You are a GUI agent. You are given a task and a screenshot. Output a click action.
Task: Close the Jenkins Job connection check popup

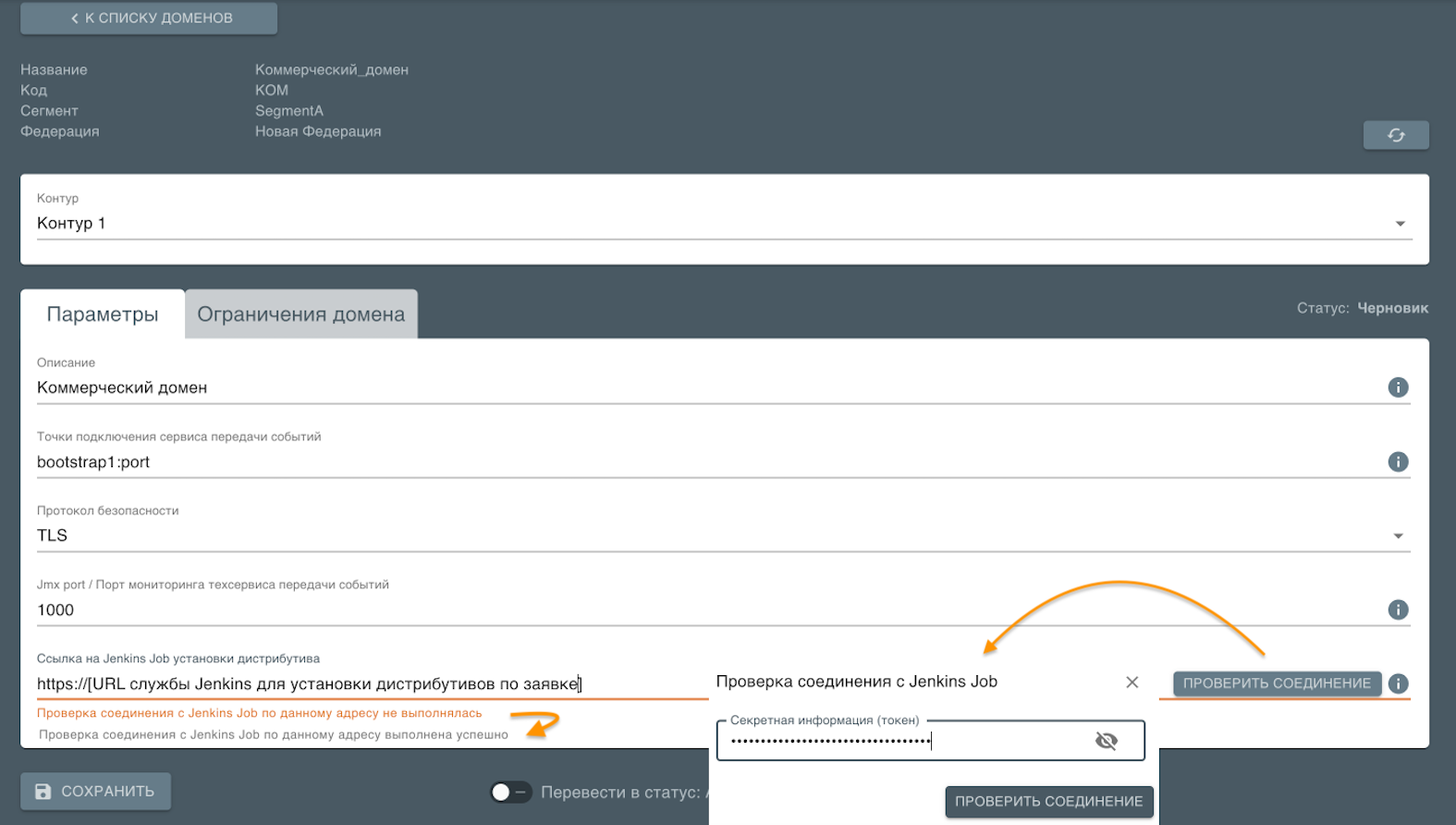[1132, 682]
